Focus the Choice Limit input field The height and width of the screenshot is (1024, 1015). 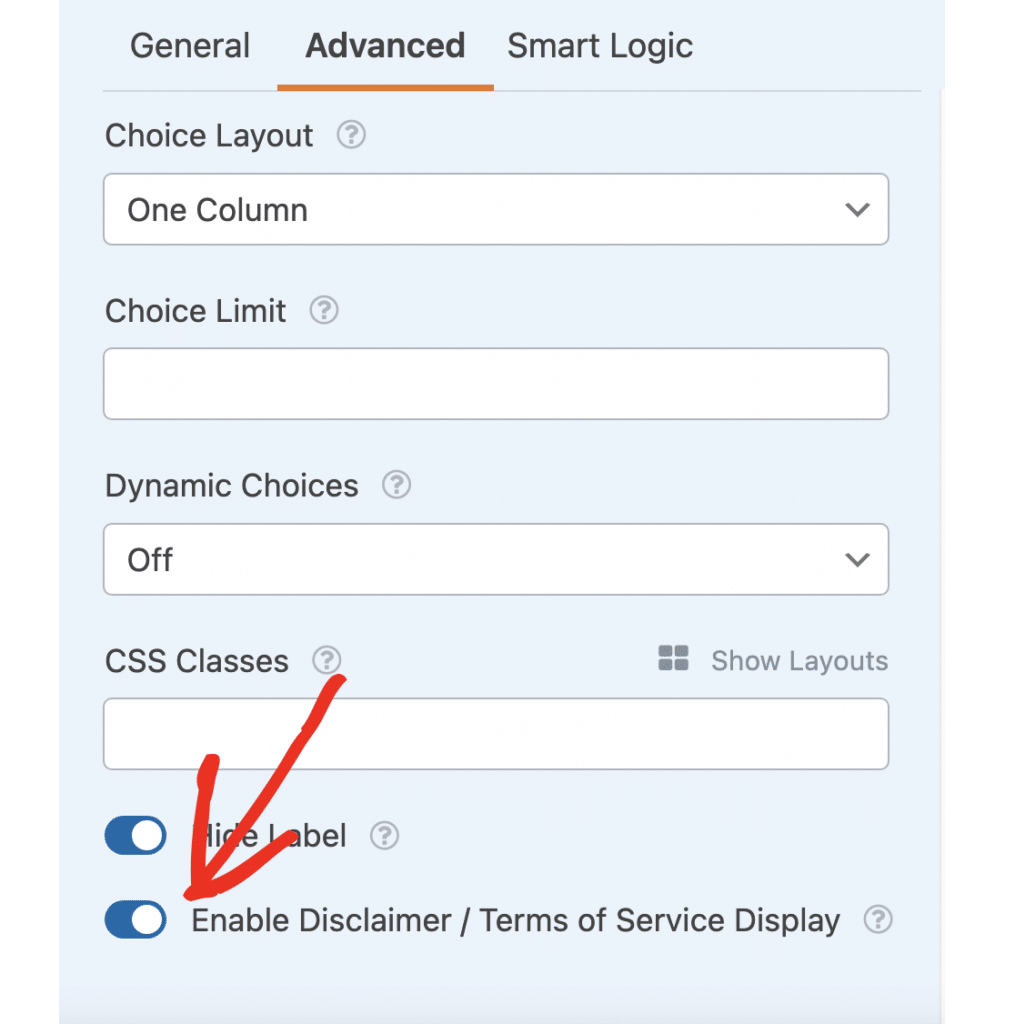tap(495, 384)
